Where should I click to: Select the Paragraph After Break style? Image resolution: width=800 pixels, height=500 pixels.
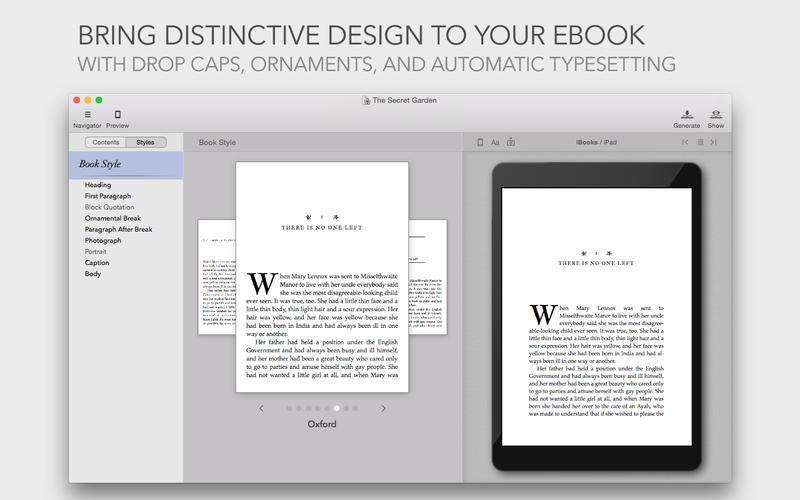click(x=118, y=230)
